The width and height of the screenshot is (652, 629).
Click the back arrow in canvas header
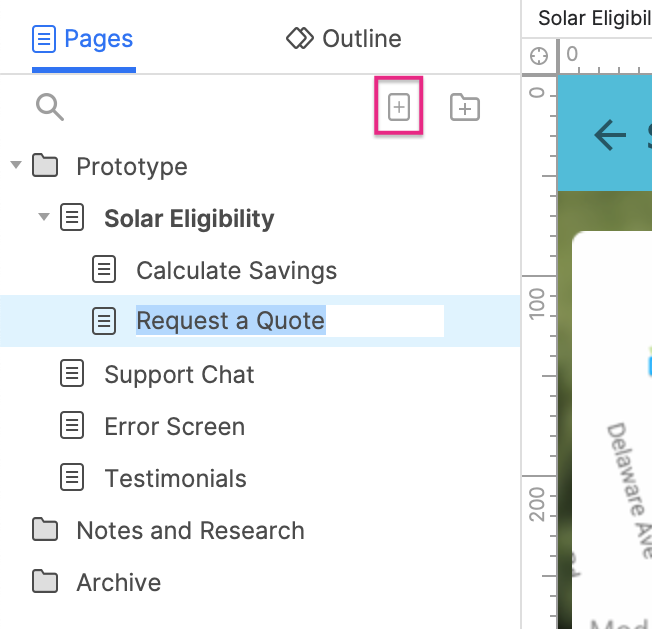tap(610, 135)
